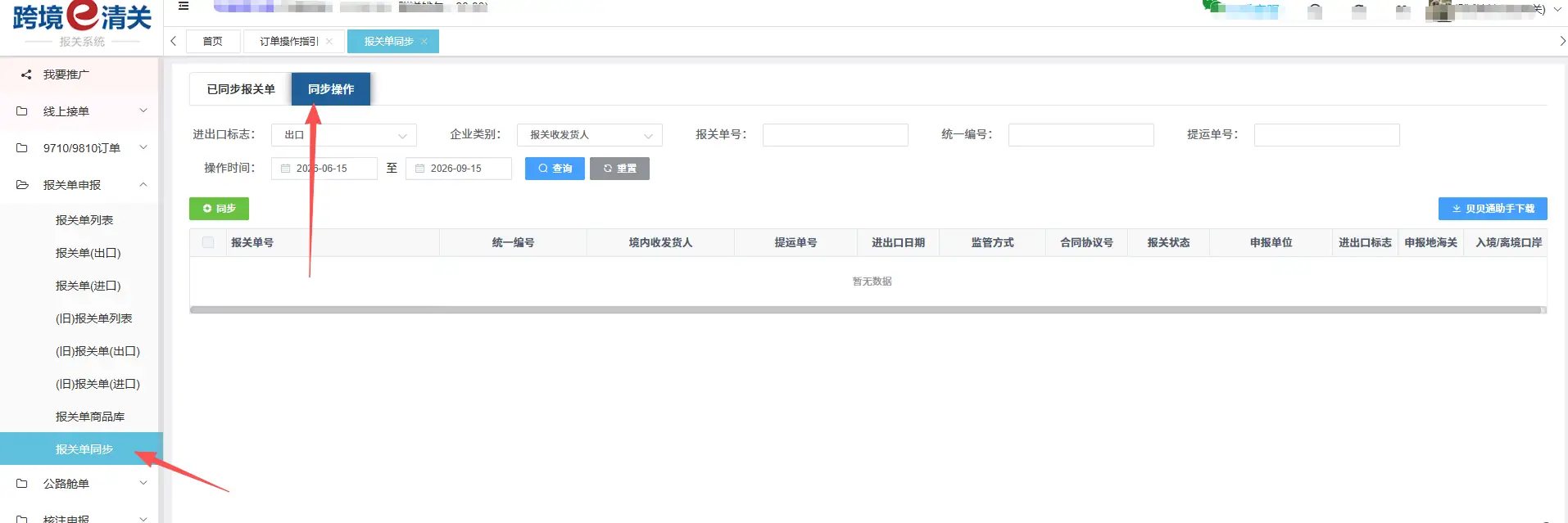Screen dimensions: 1568x523
Task: Click the folder icon beside 9710/9810订单
Action: pos(22,148)
